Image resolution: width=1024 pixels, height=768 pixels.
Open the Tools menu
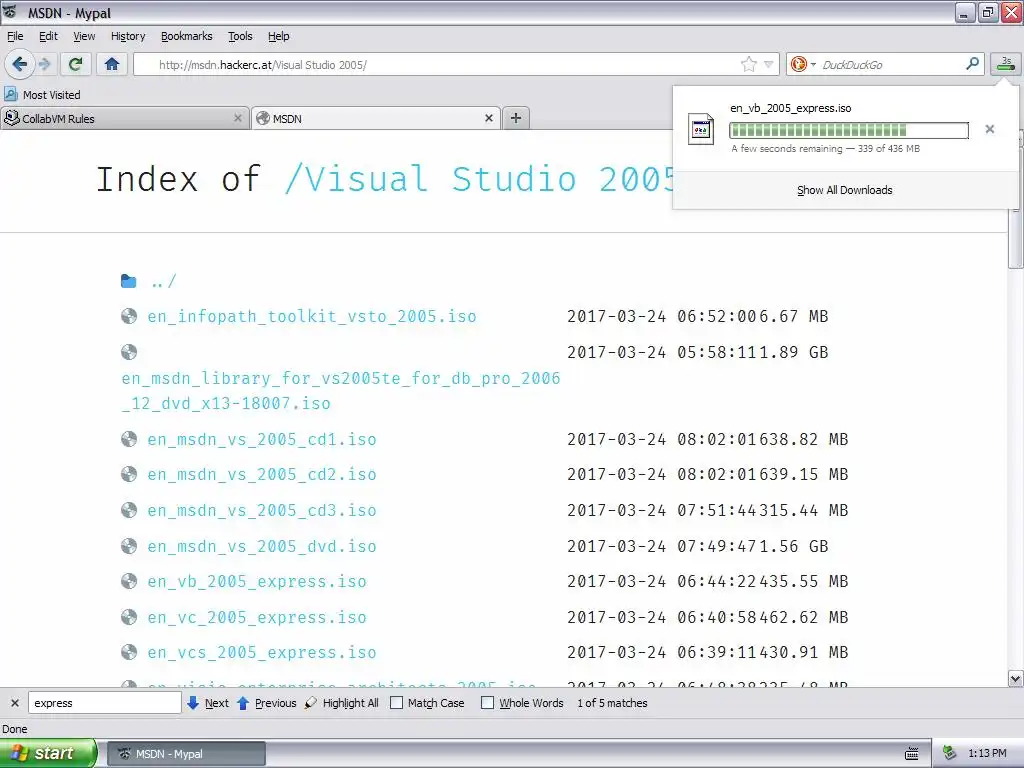(x=240, y=36)
